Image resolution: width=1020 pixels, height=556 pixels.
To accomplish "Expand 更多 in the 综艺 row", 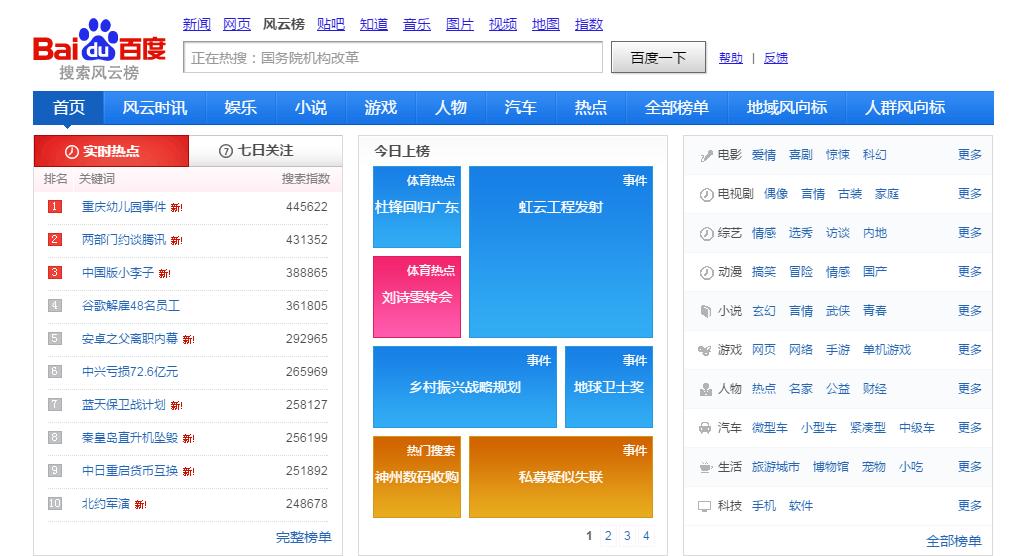I will (969, 233).
